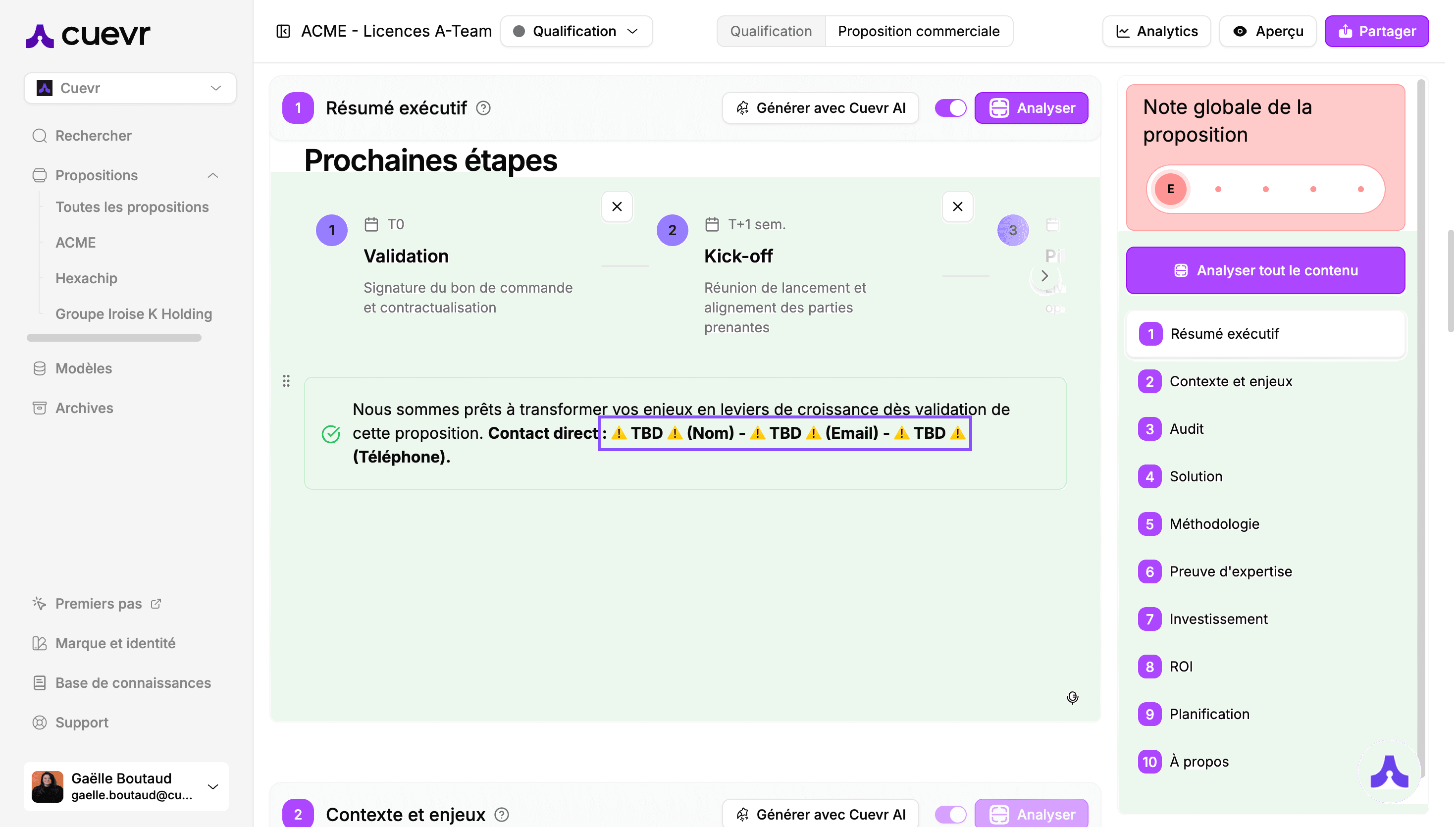Open help tooltip next to Résumé exécutif

pyautogui.click(x=483, y=108)
